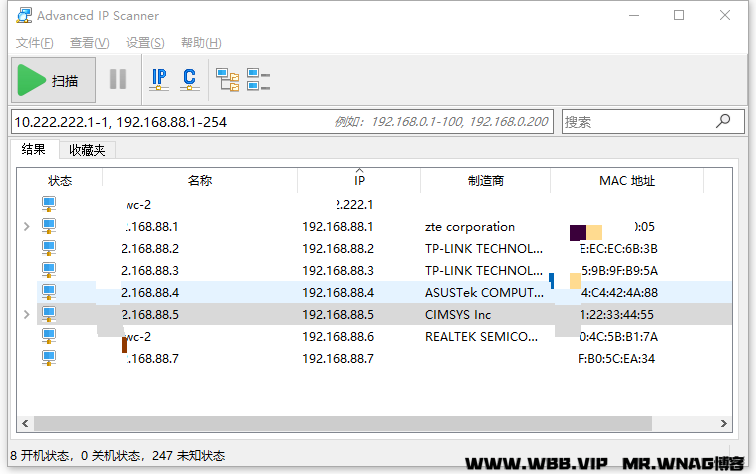This screenshot has width=756, height=474.
Task: Click computer icon of the 192.168.88.7 row
Action: (49, 358)
